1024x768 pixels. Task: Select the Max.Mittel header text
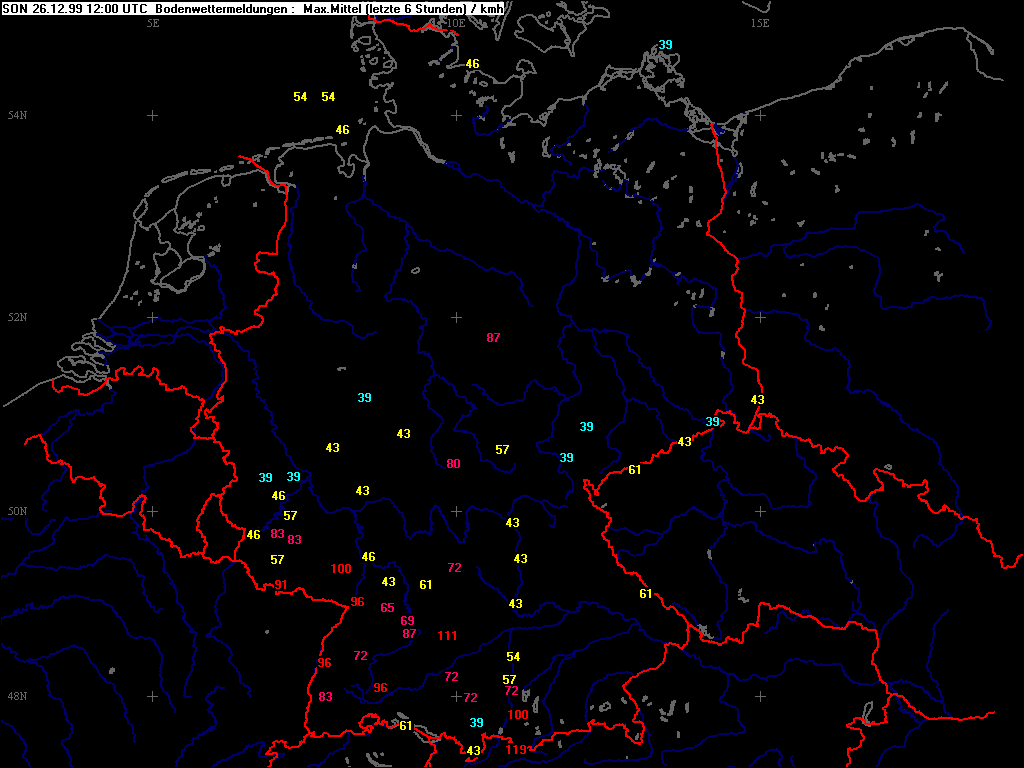click(x=335, y=8)
